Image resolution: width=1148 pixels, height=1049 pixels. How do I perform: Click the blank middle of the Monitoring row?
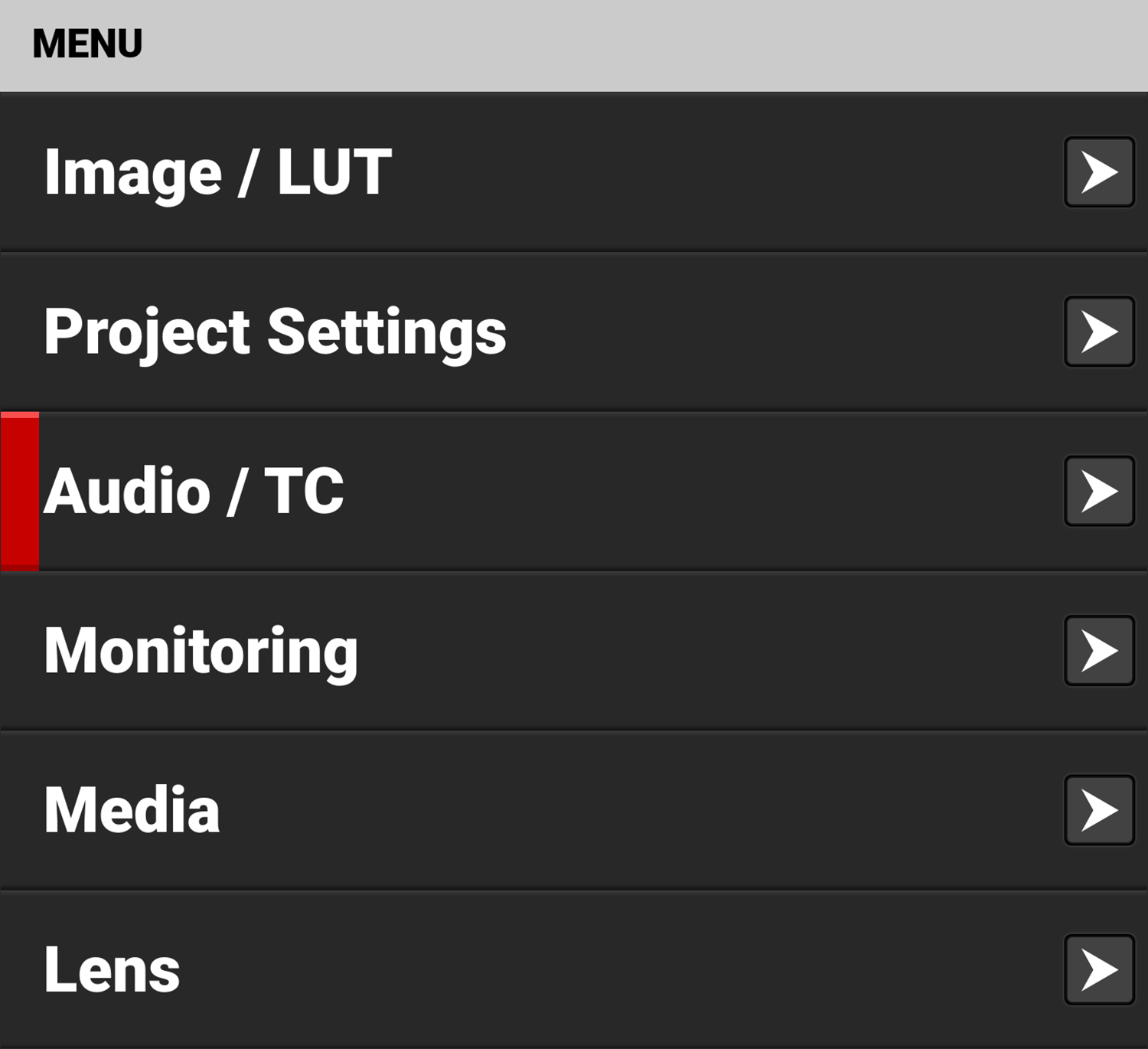tap(689, 651)
